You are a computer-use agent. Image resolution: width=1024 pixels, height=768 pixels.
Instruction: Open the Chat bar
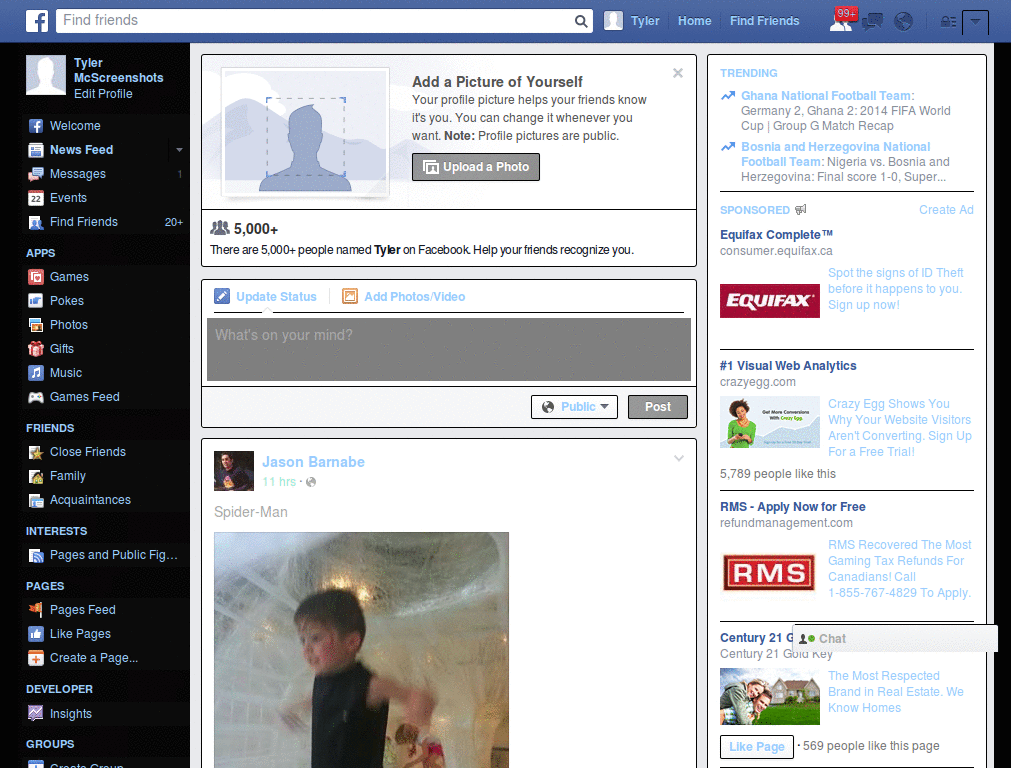coord(895,639)
